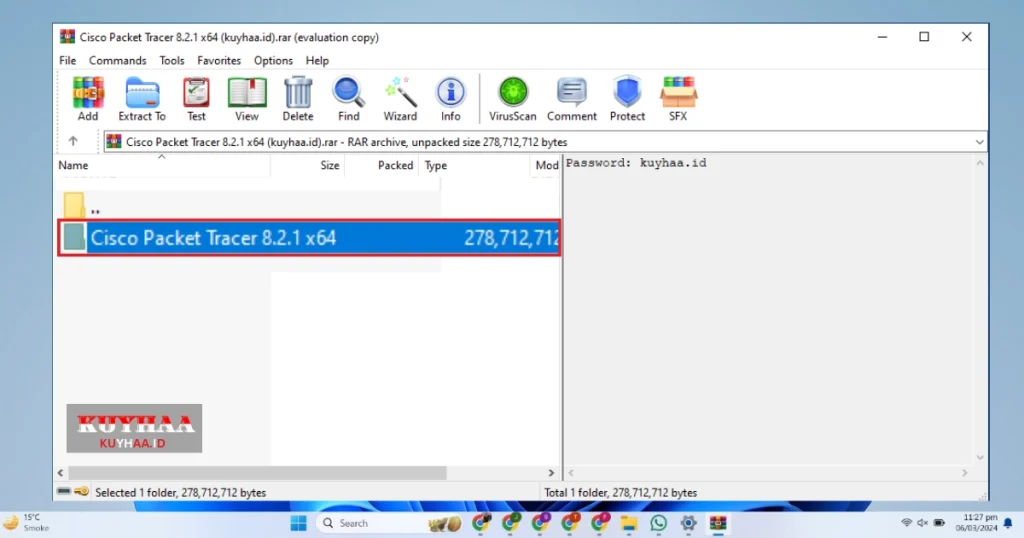Select the Cisco Packet Tracer 8.2.1 x64 folder
This screenshot has width=1024, height=538.
pos(309,238)
